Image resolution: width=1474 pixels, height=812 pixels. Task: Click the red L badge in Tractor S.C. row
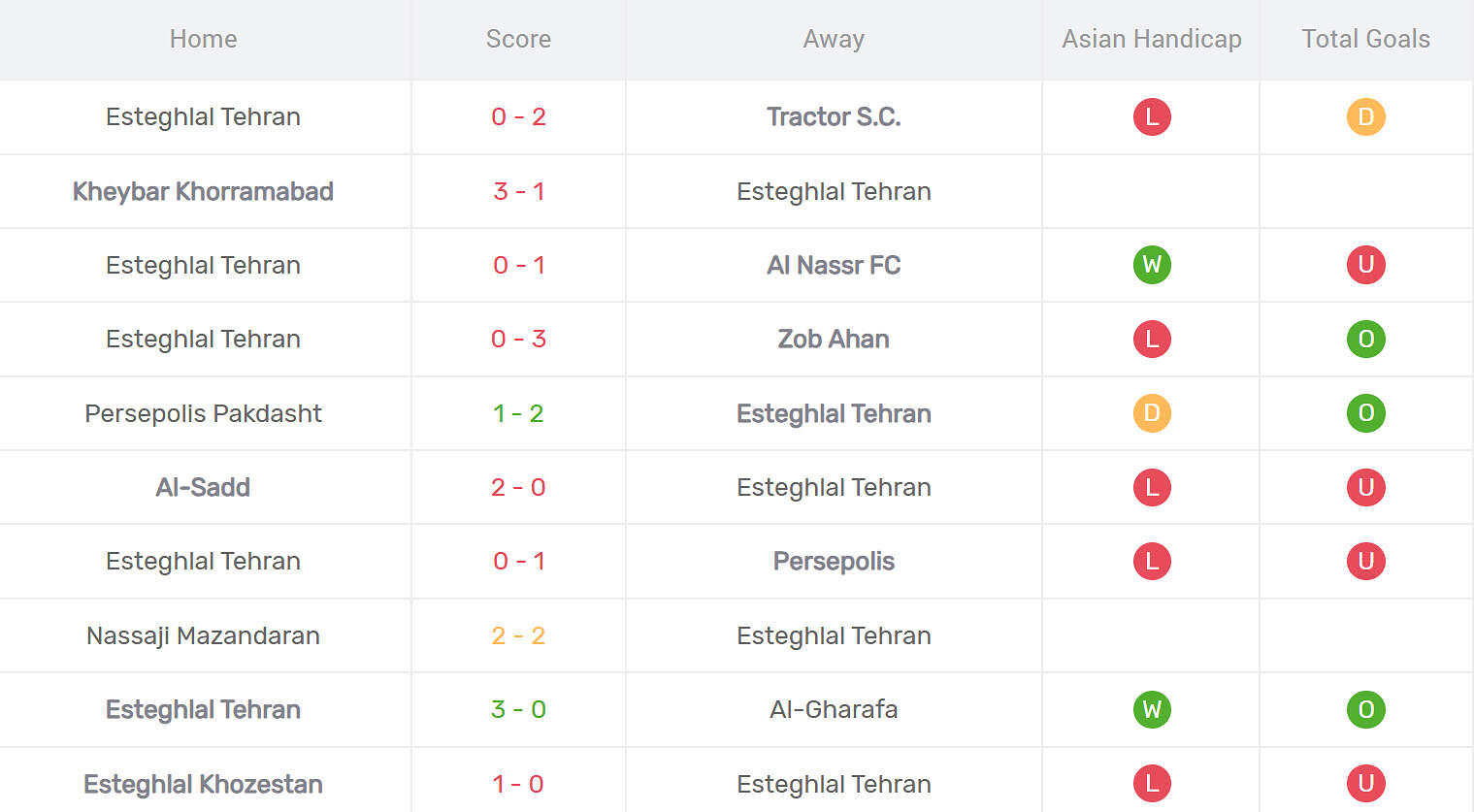click(x=1152, y=117)
